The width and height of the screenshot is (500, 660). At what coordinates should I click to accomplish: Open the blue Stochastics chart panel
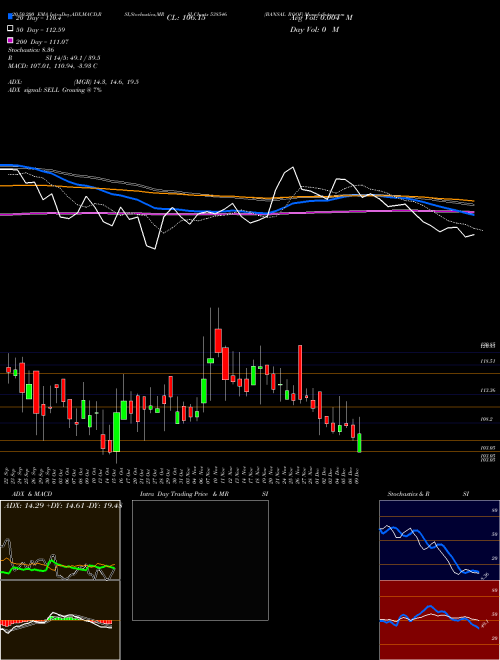[439, 540]
